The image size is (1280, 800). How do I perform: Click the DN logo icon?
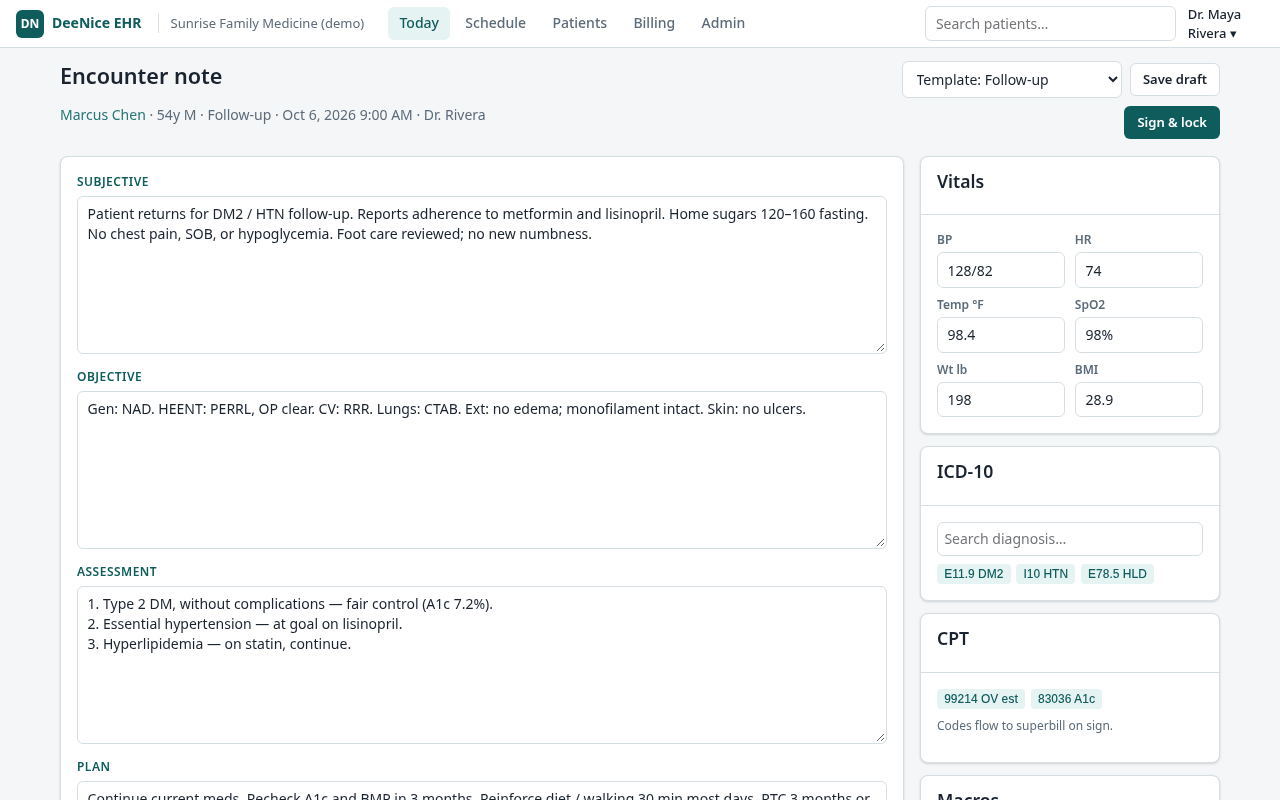30,23
